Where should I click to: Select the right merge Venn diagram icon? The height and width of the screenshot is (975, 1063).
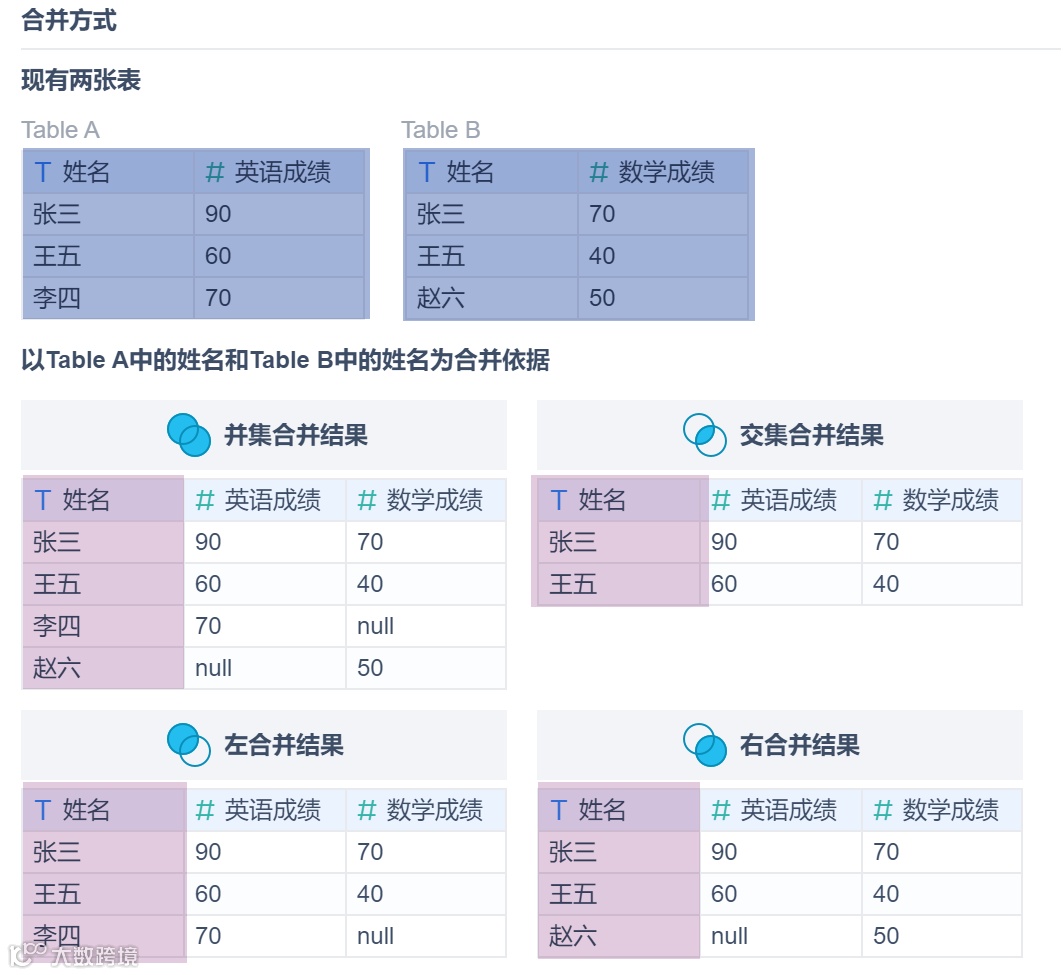pos(705,745)
